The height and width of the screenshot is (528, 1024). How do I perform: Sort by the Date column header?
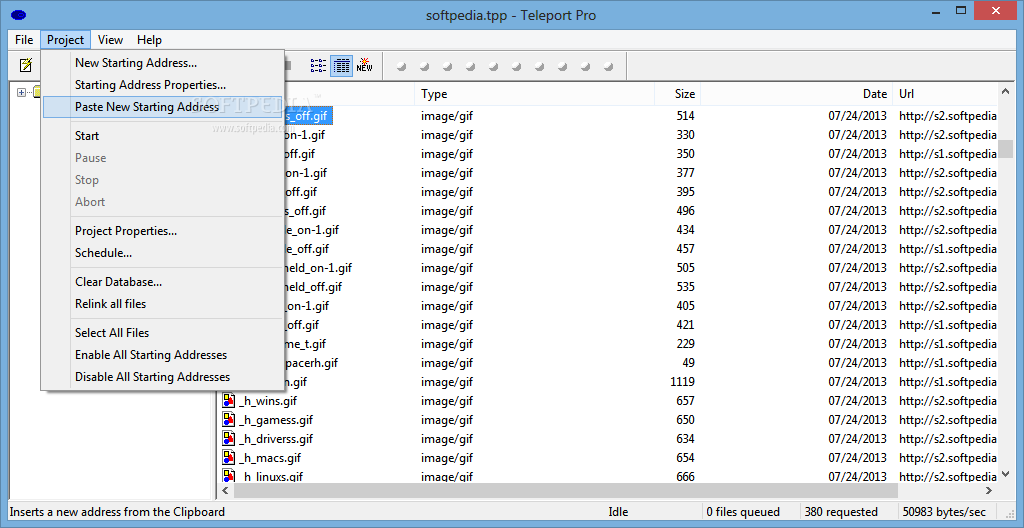pyautogui.click(x=796, y=94)
